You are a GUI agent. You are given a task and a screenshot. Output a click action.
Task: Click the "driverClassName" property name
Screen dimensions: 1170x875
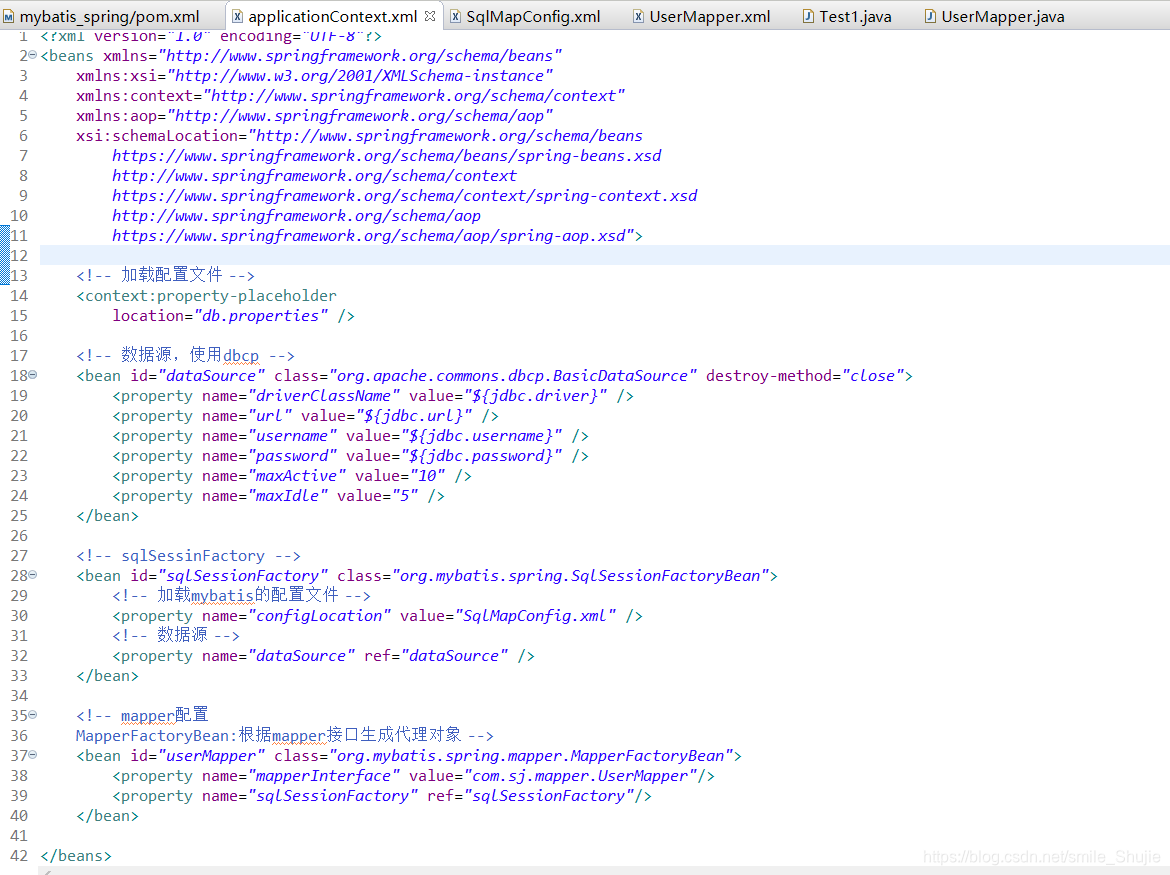(x=324, y=396)
